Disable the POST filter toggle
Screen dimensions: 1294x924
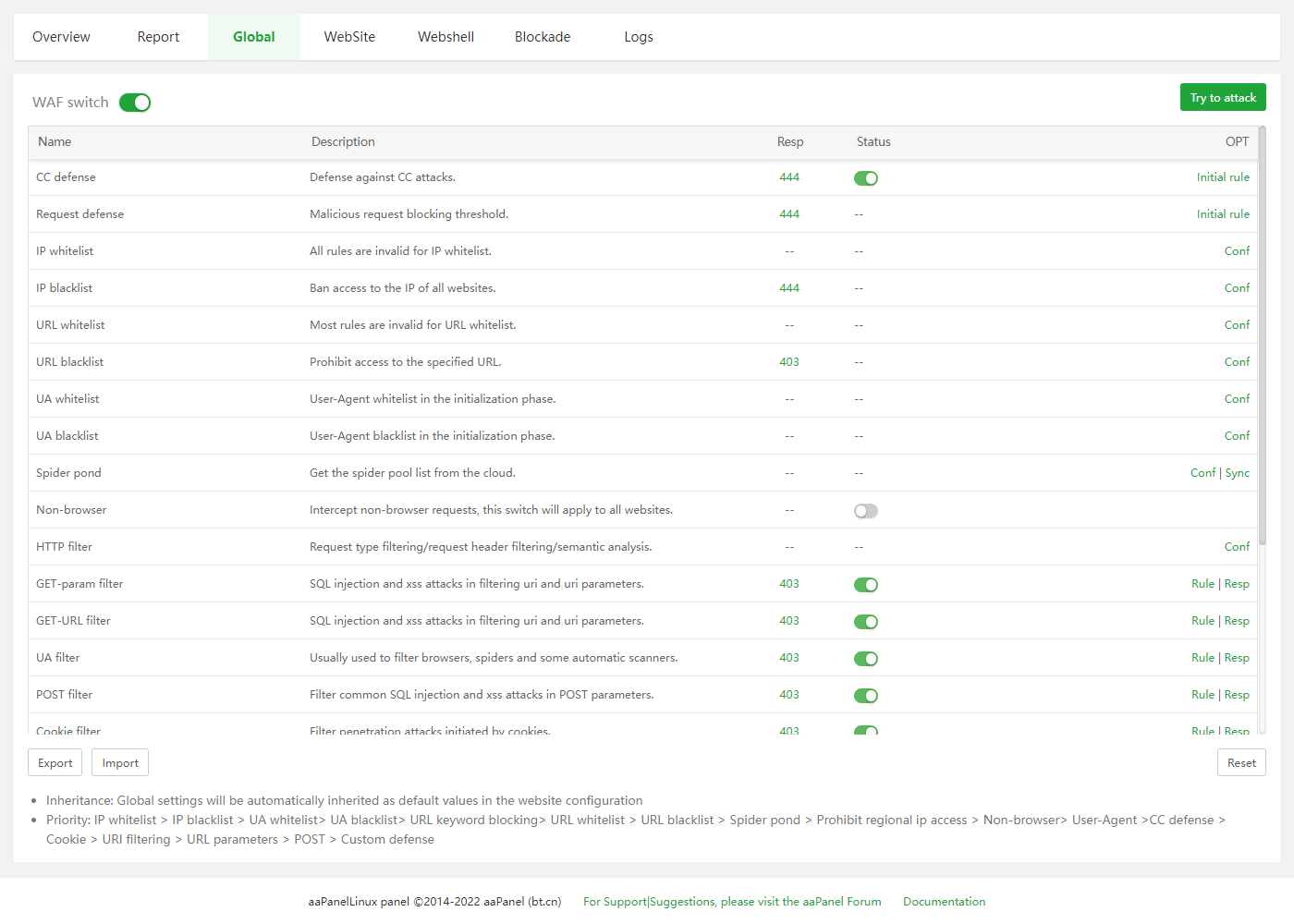[865, 696]
